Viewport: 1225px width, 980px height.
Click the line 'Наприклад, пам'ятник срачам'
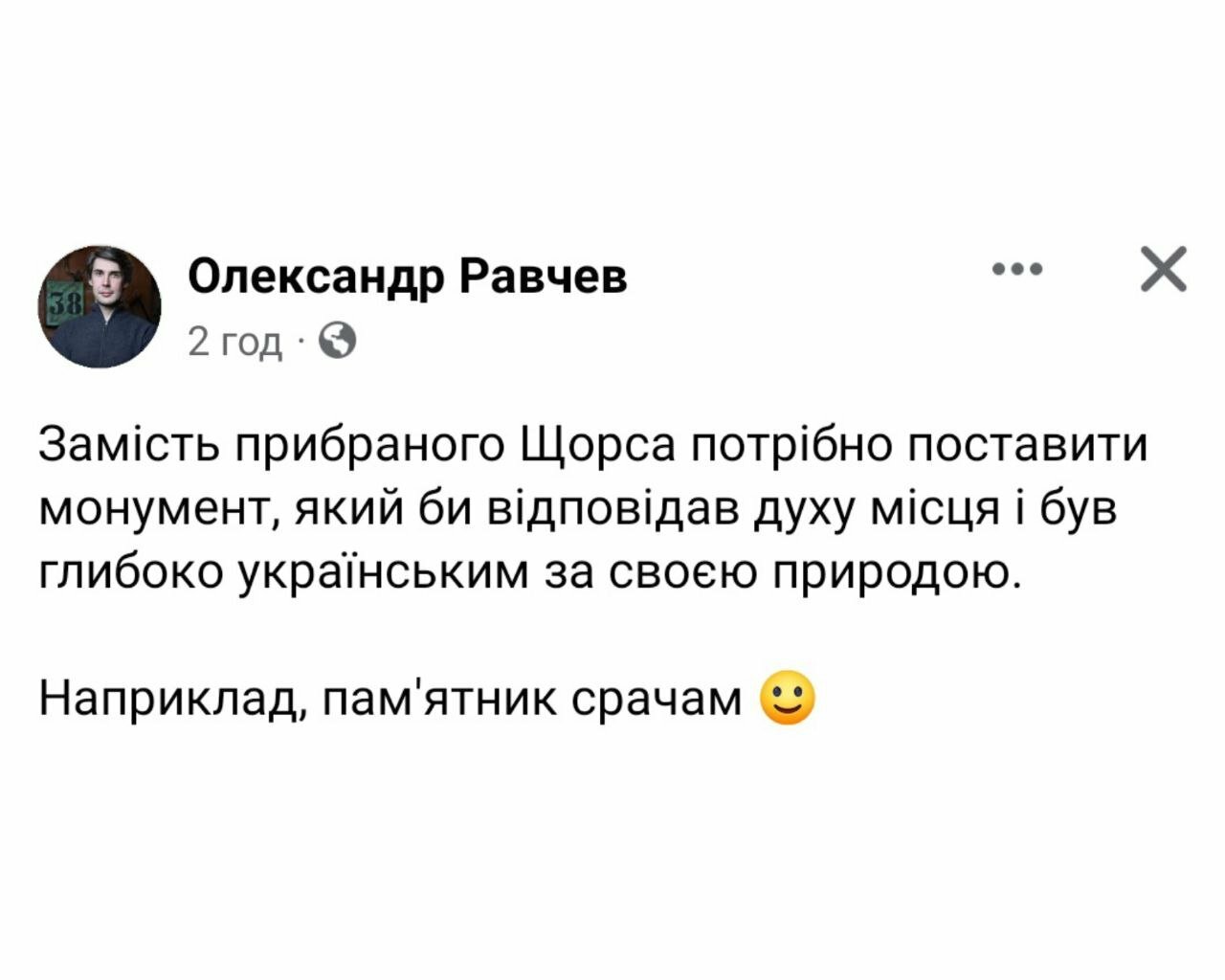(x=390, y=700)
